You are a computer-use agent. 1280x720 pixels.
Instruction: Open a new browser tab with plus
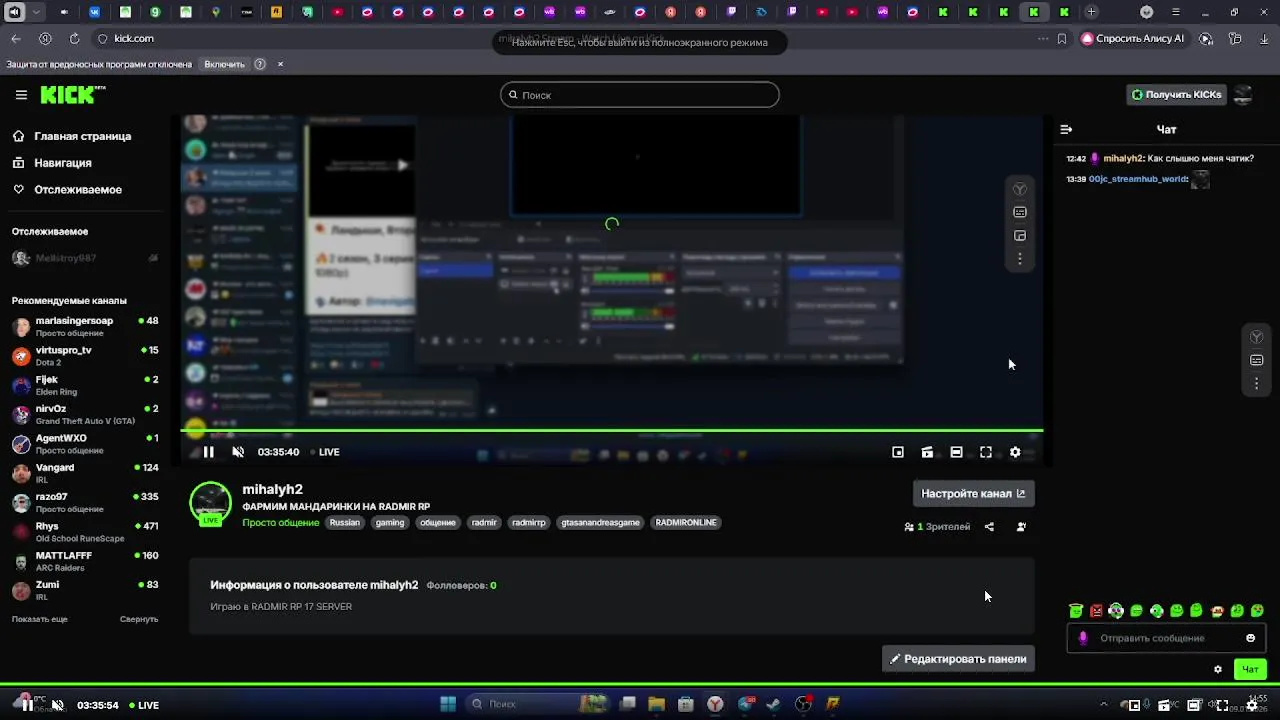pyautogui.click(x=1092, y=12)
